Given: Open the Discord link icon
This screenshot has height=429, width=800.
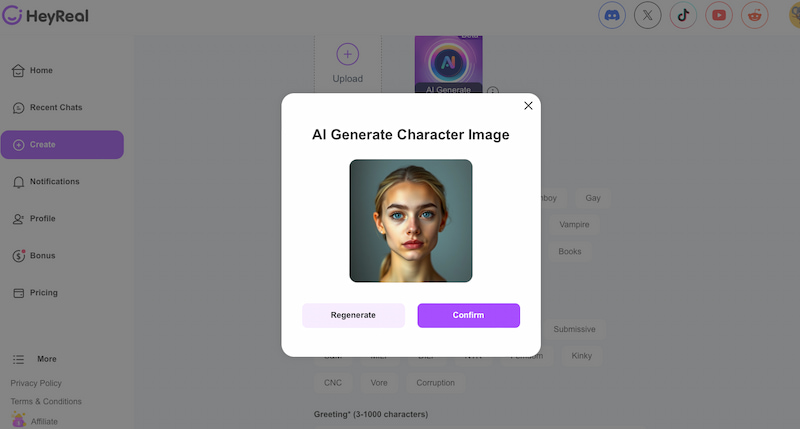Looking at the screenshot, I should pyautogui.click(x=612, y=15).
